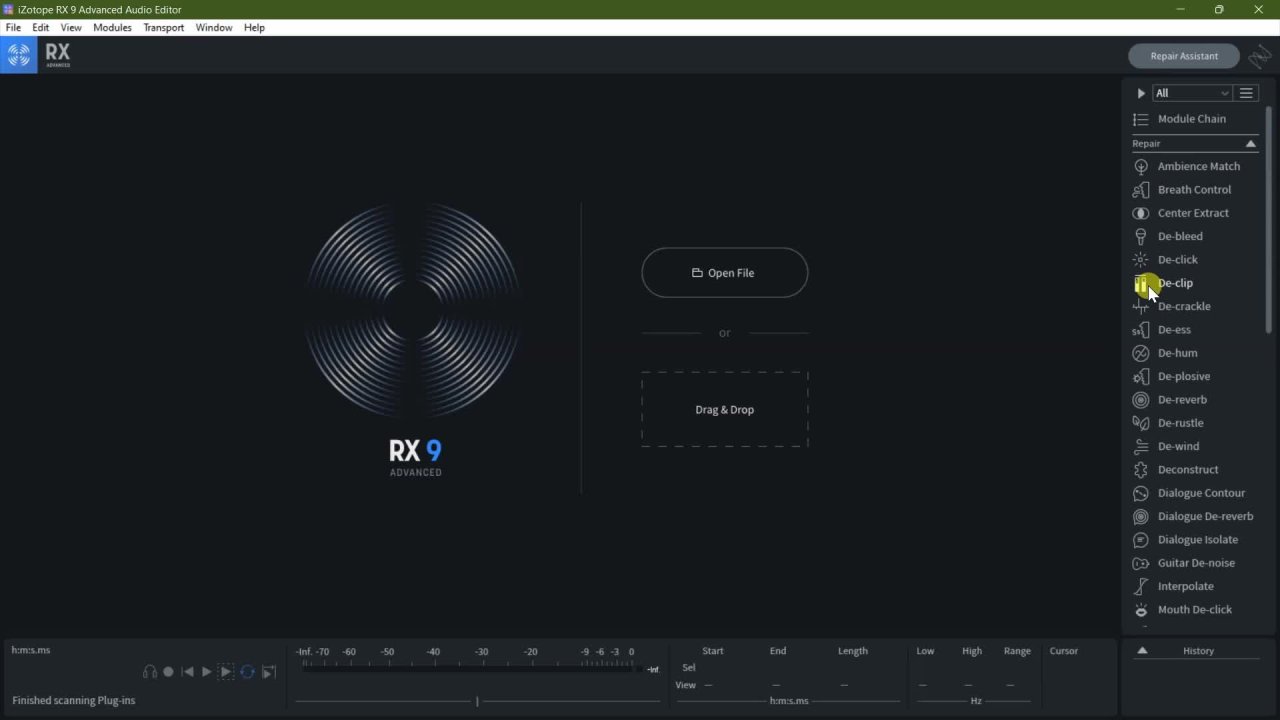Collapse the Repair module section
The height and width of the screenshot is (720, 1280).
click(1250, 144)
